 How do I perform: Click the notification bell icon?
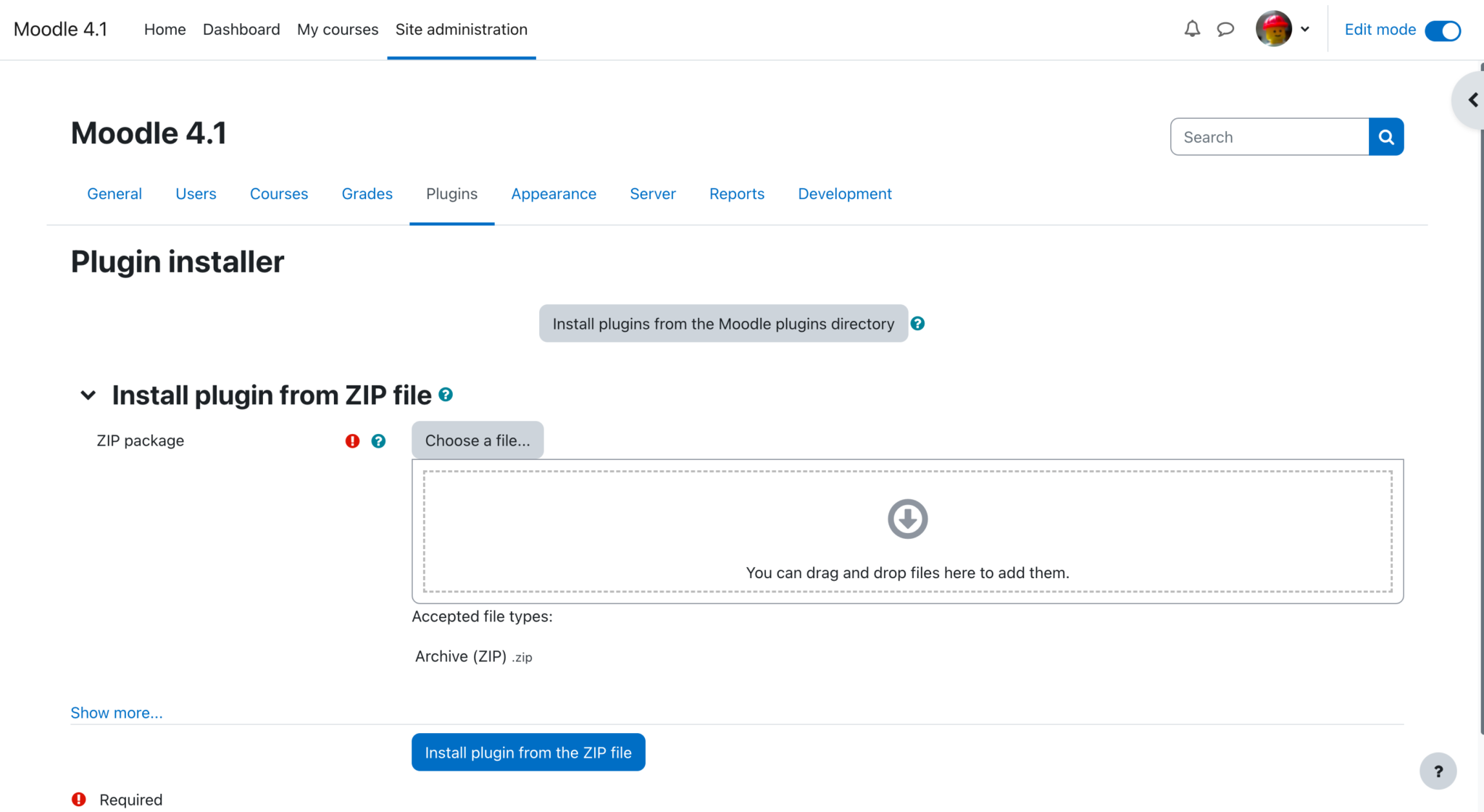pos(1191,29)
